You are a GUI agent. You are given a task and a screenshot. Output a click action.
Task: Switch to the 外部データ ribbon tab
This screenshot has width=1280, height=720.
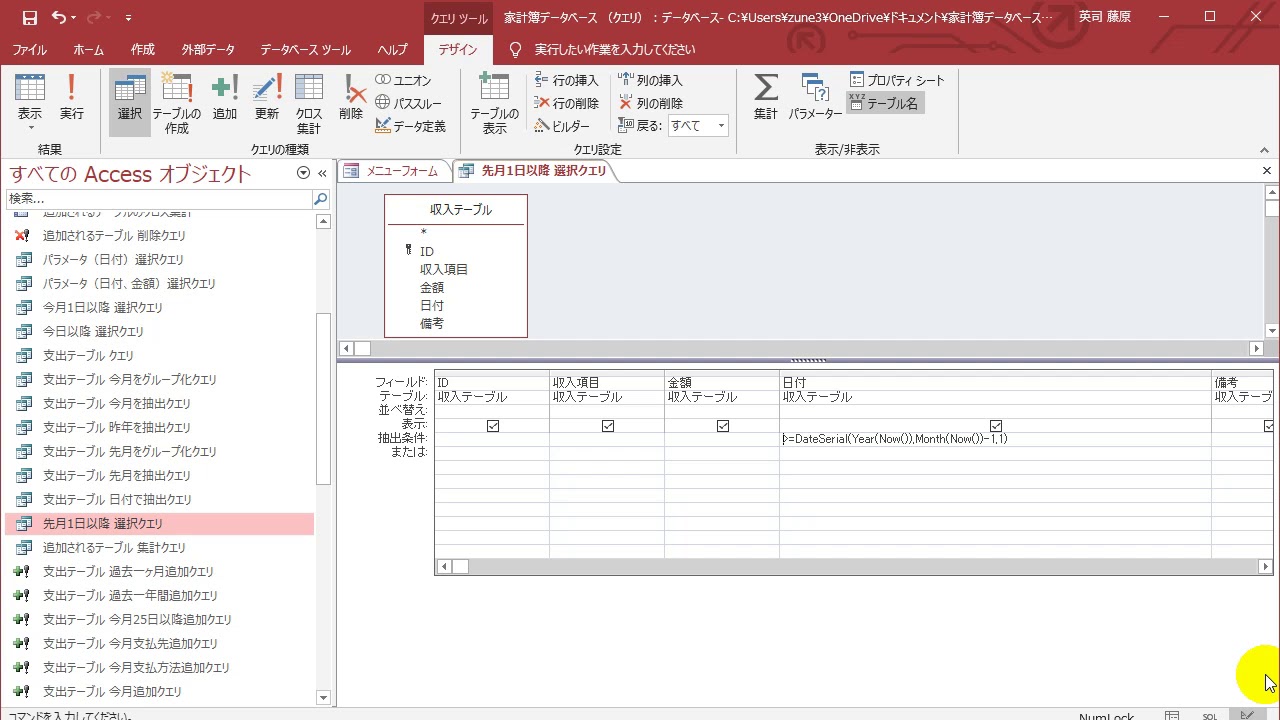coord(208,49)
